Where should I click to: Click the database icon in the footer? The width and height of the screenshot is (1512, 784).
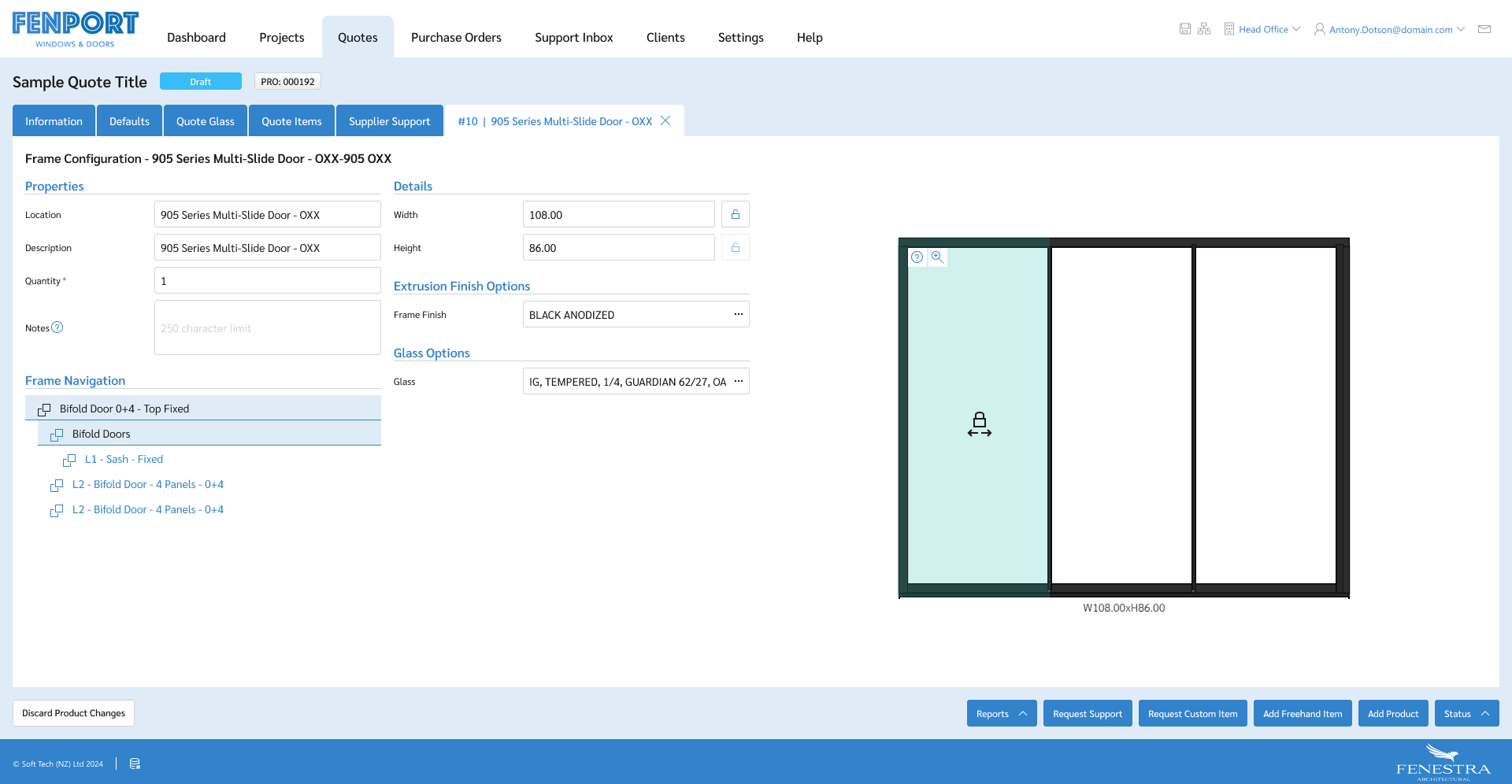pos(135,764)
